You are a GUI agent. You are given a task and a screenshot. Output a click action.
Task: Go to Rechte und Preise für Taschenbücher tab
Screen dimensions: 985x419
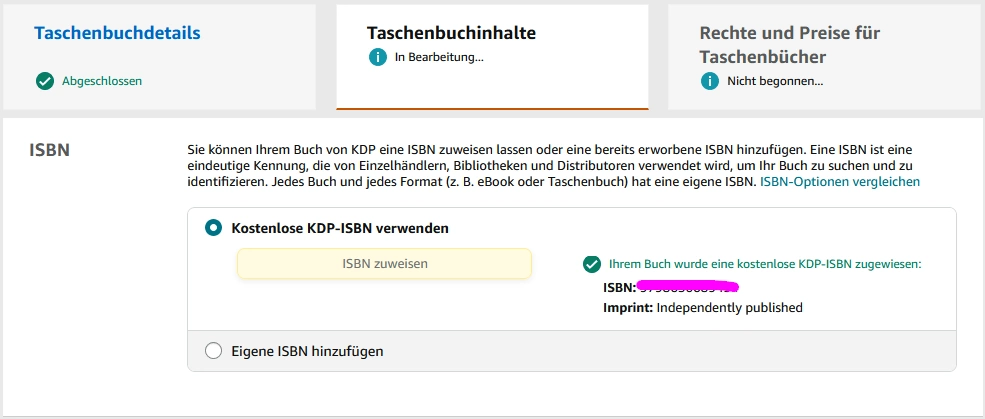point(789,44)
